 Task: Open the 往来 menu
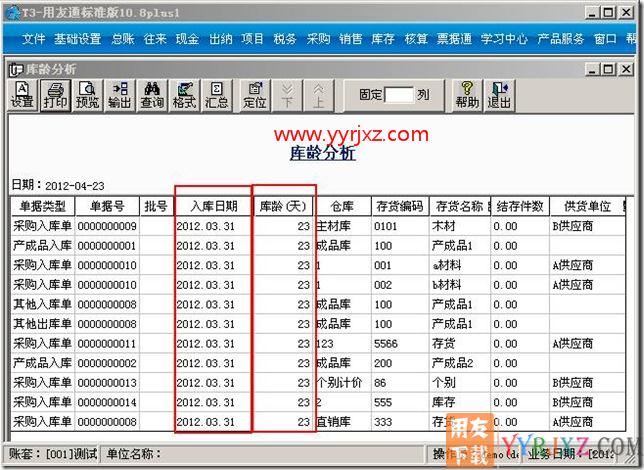(155, 39)
